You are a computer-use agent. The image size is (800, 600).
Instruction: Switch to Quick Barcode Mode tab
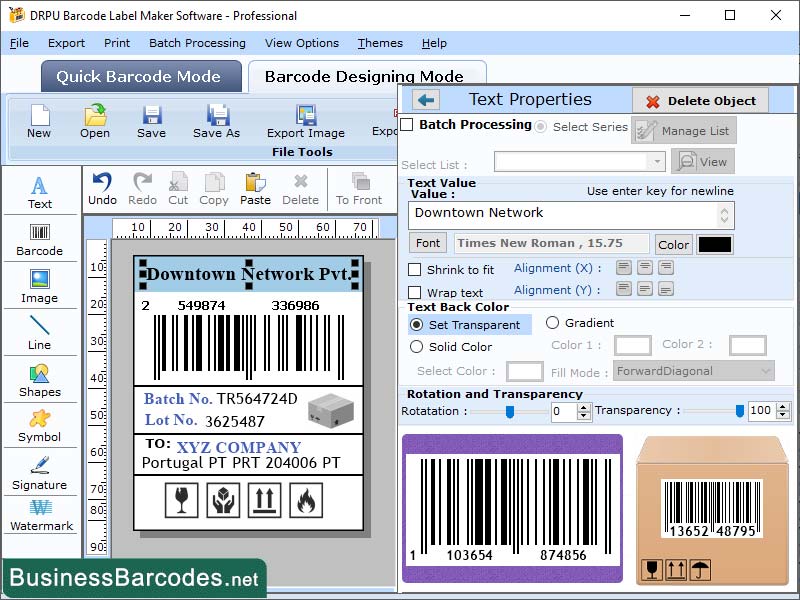pos(140,76)
